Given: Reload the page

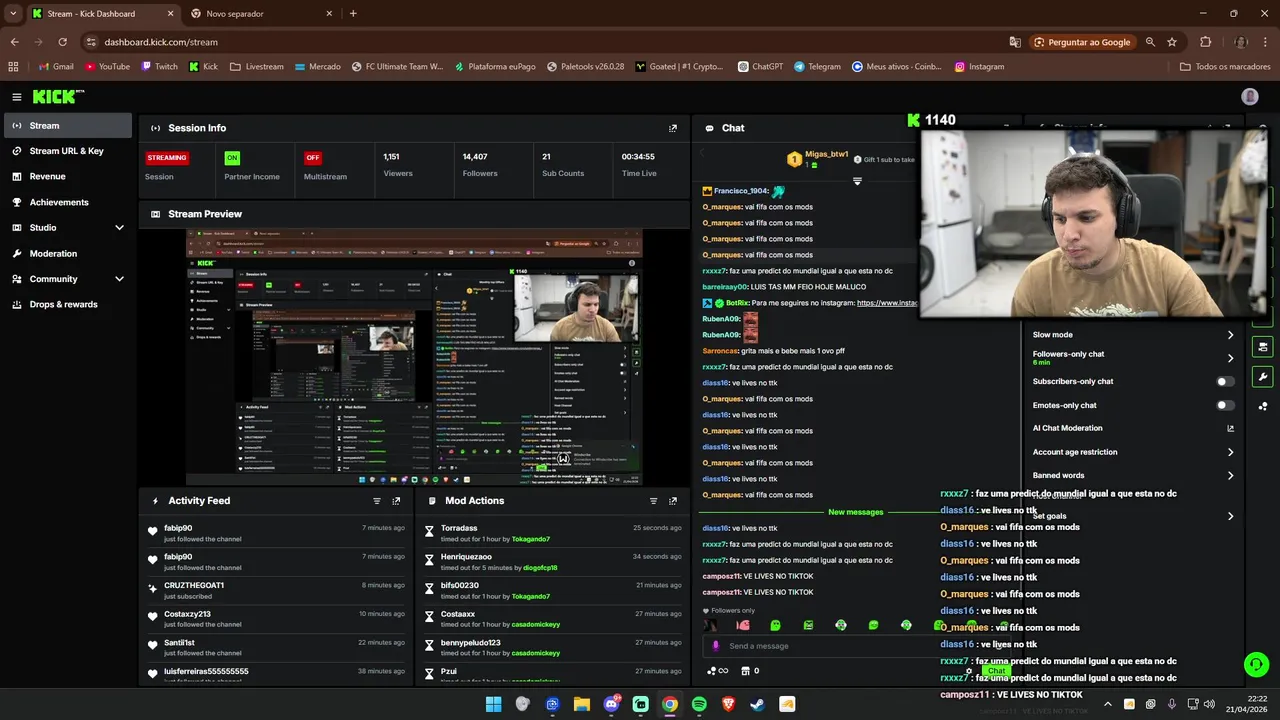Looking at the screenshot, I should click(62, 42).
